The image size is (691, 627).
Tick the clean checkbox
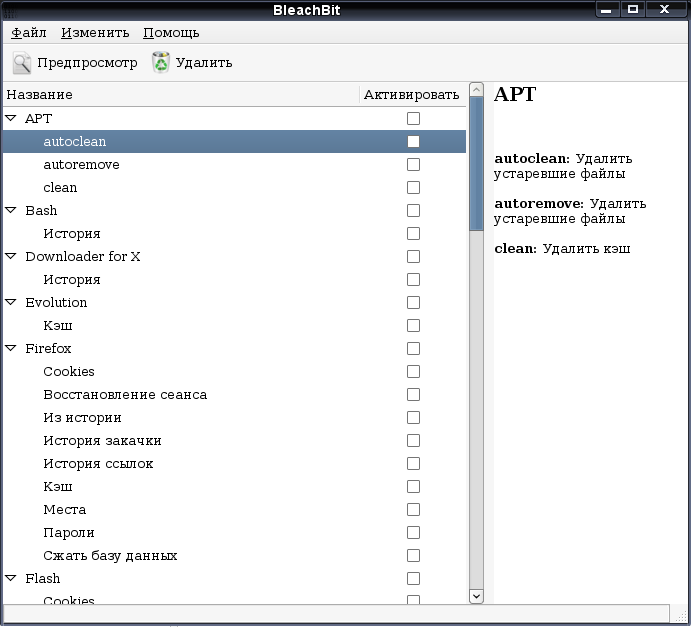(413, 187)
